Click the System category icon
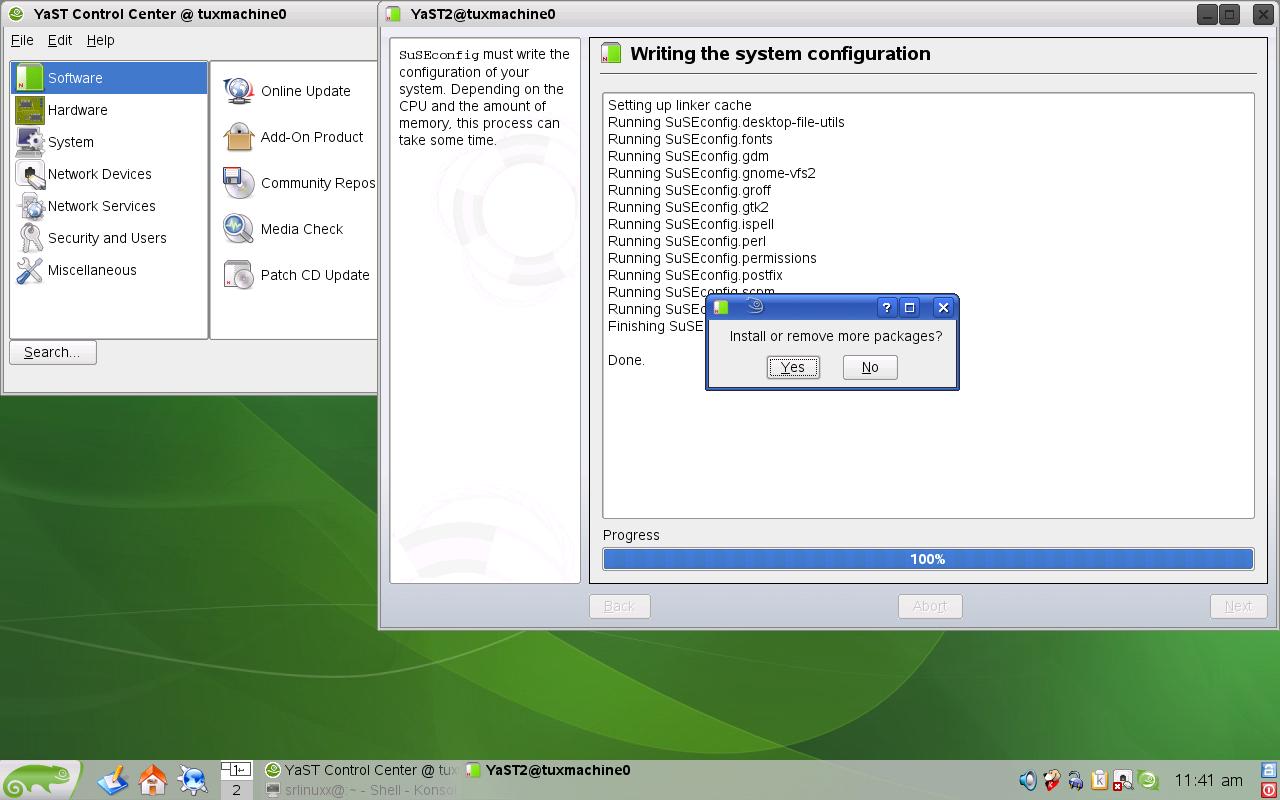This screenshot has height=800, width=1280. [x=29, y=142]
